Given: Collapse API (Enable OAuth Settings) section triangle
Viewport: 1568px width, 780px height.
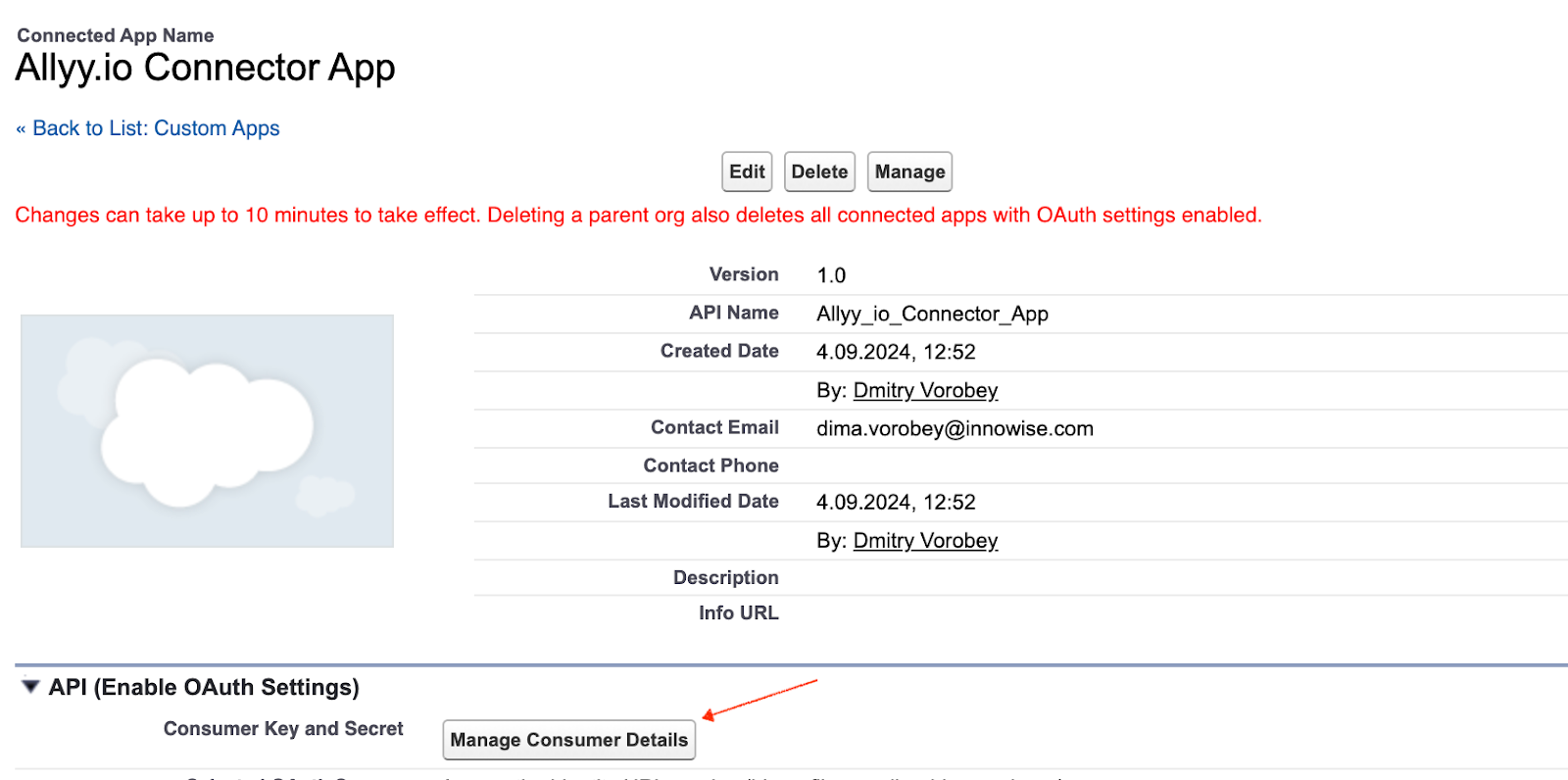Looking at the screenshot, I should coord(30,687).
